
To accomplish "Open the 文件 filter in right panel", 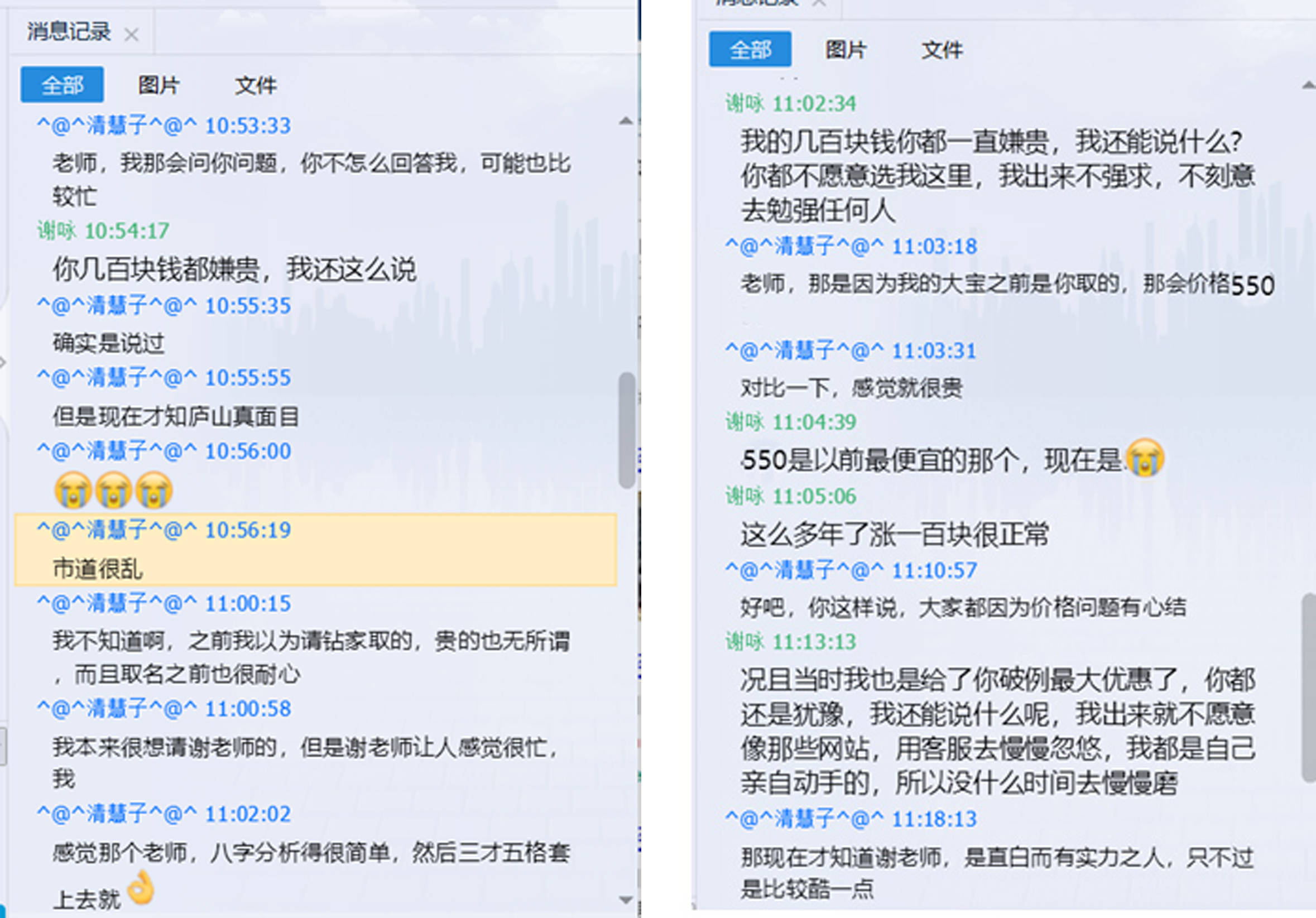I will pyautogui.click(x=942, y=50).
